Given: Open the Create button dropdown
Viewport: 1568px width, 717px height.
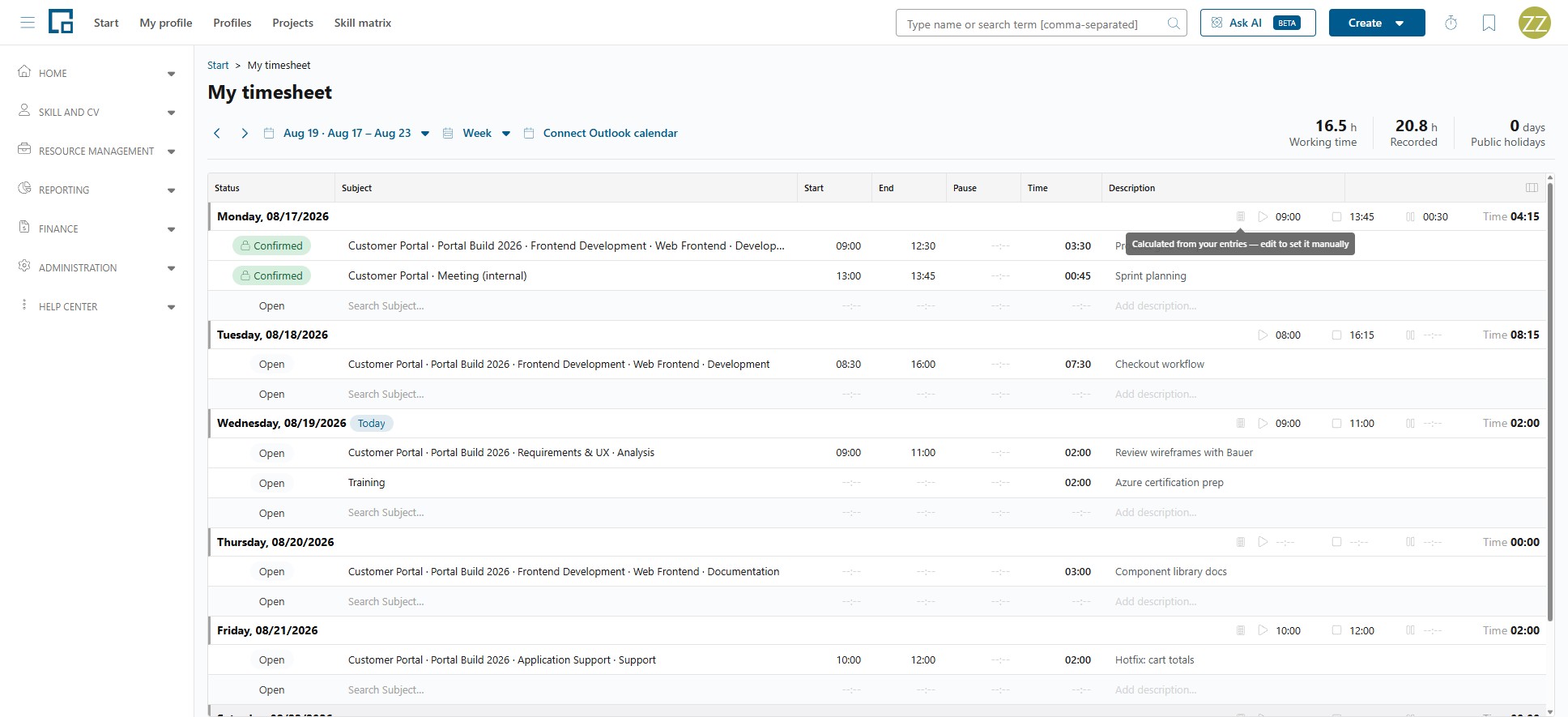Looking at the screenshot, I should click(1376, 23).
